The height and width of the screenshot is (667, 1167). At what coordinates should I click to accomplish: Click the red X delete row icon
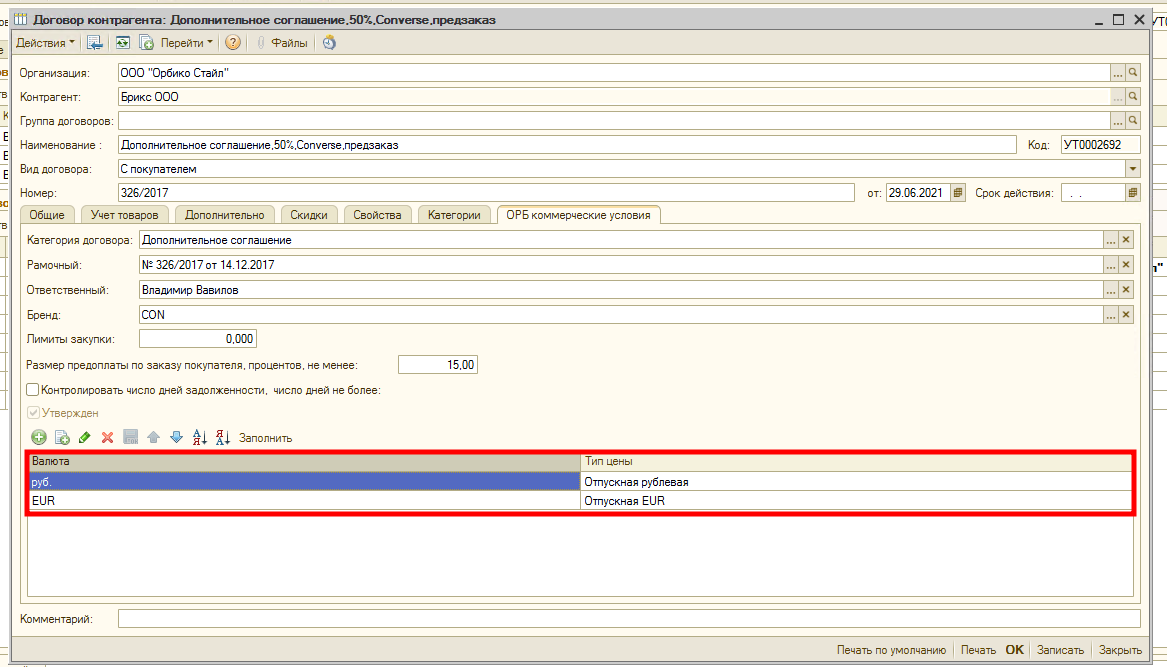click(107, 437)
